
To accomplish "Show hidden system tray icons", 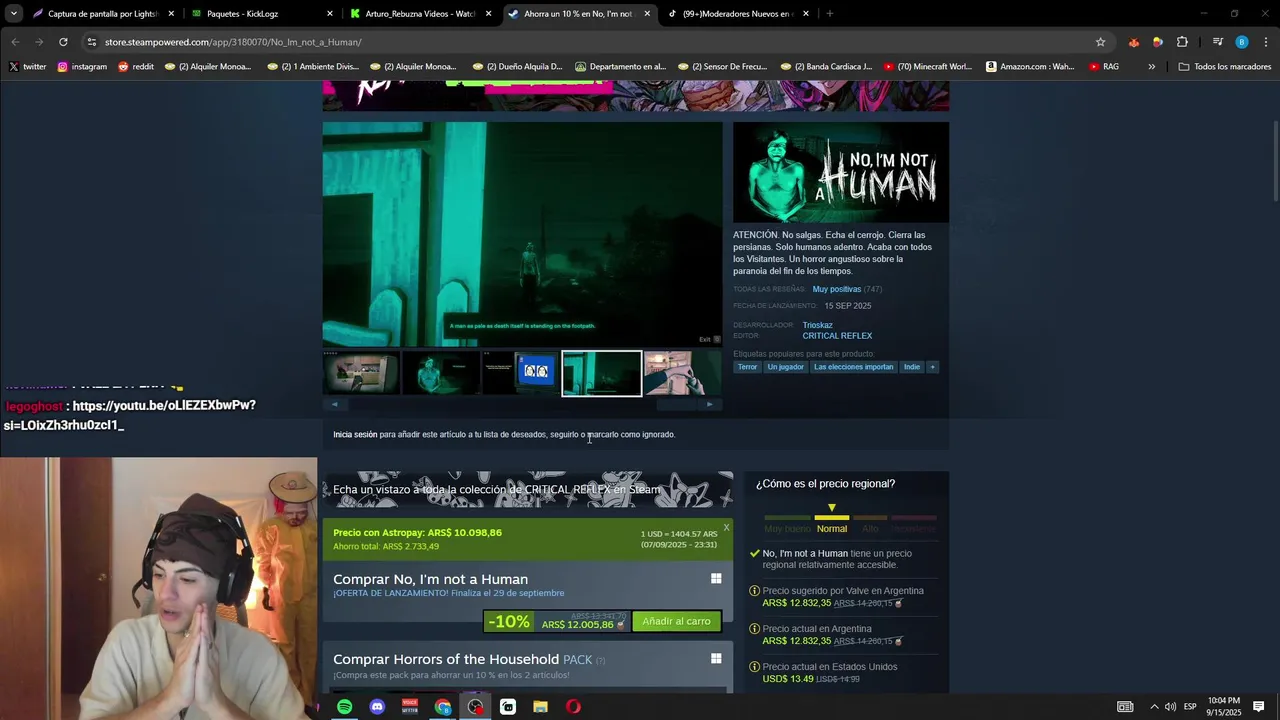I will pyautogui.click(x=1153, y=707).
